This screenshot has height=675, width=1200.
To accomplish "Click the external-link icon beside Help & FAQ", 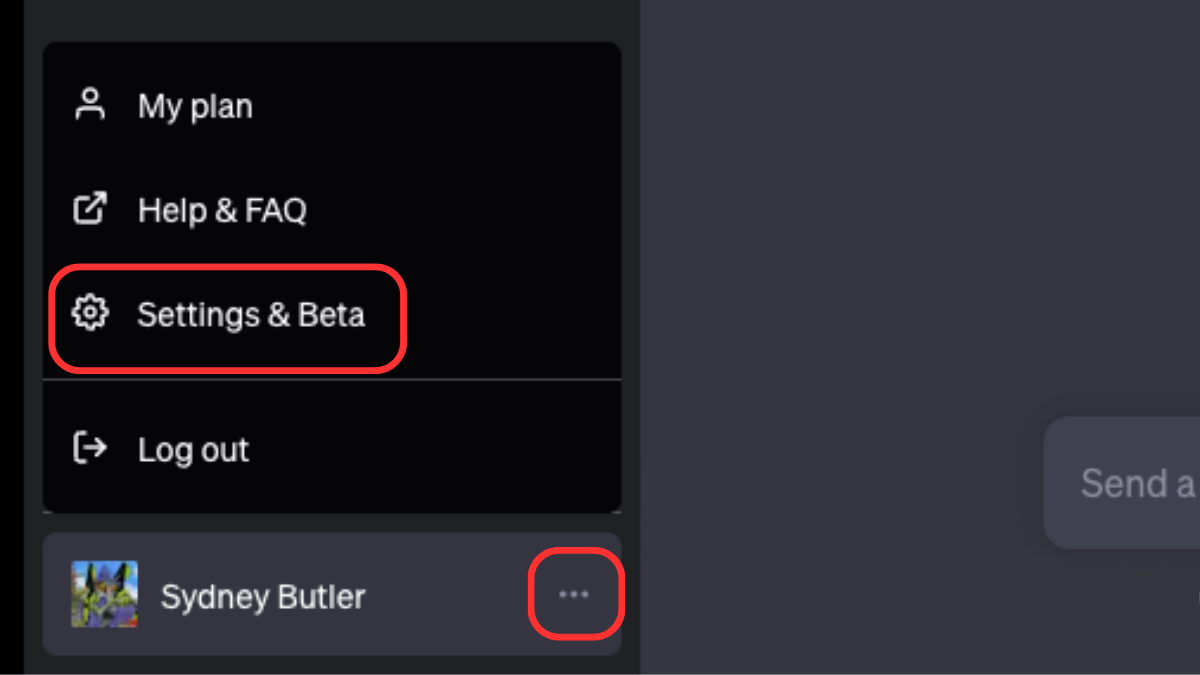I will [x=90, y=209].
